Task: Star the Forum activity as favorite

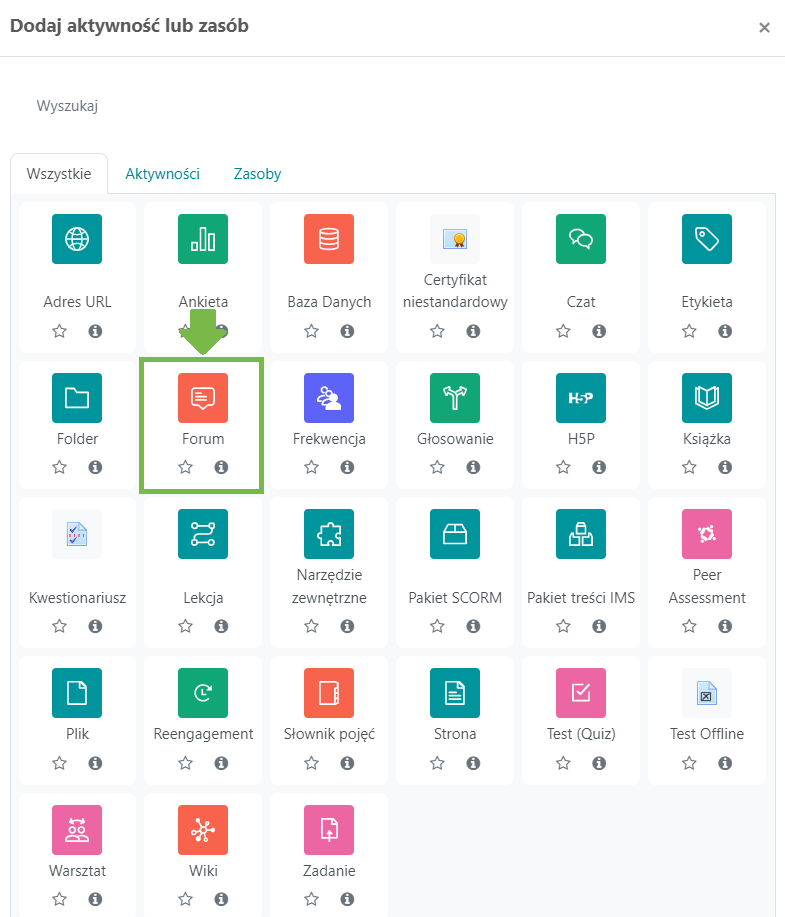Action: (x=185, y=467)
